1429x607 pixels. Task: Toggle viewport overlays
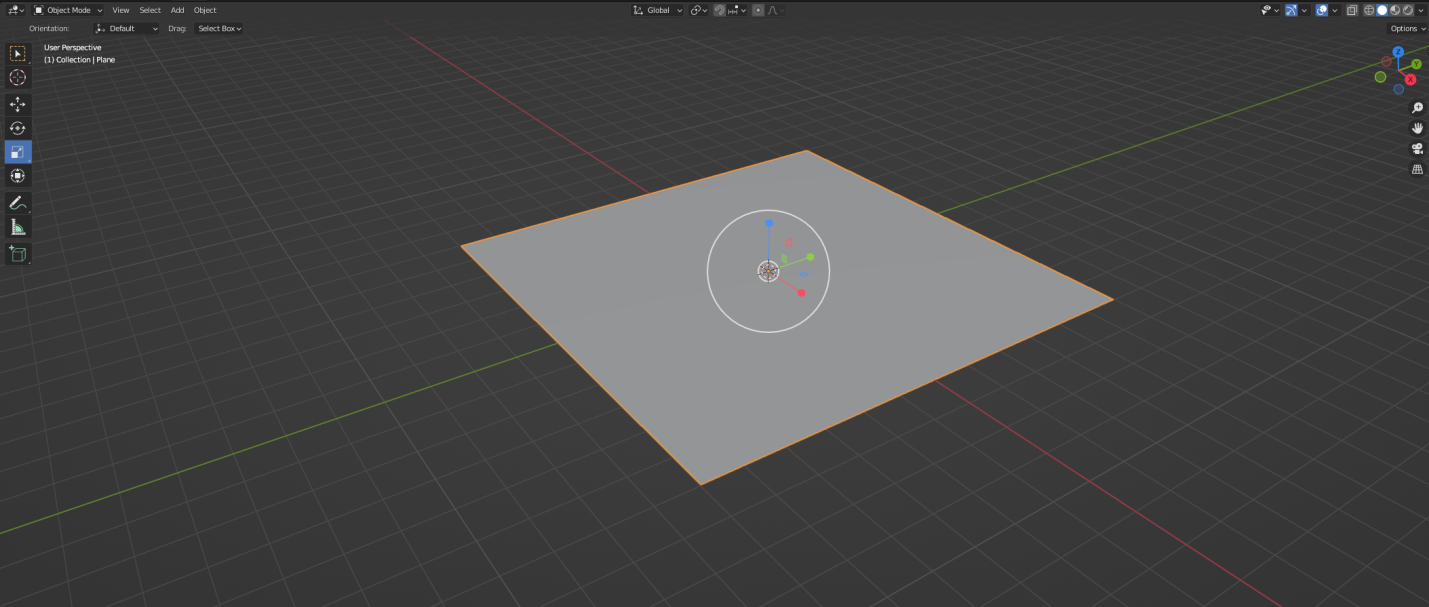(x=1322, y=10)
